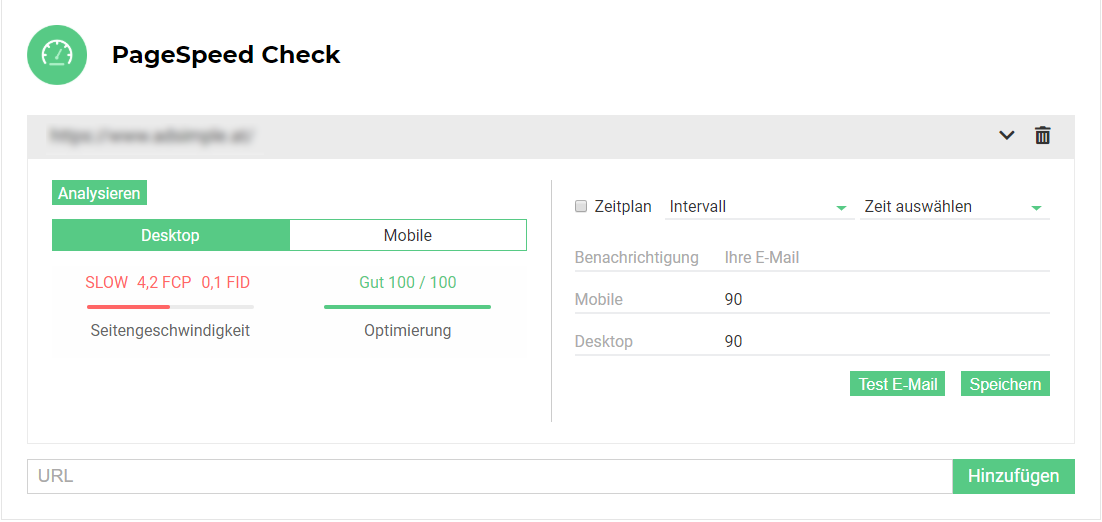Click the red Seitengeschwindigkeit progress bar
The width and height of the screenshot is (1102, 522).
[170, 307]
